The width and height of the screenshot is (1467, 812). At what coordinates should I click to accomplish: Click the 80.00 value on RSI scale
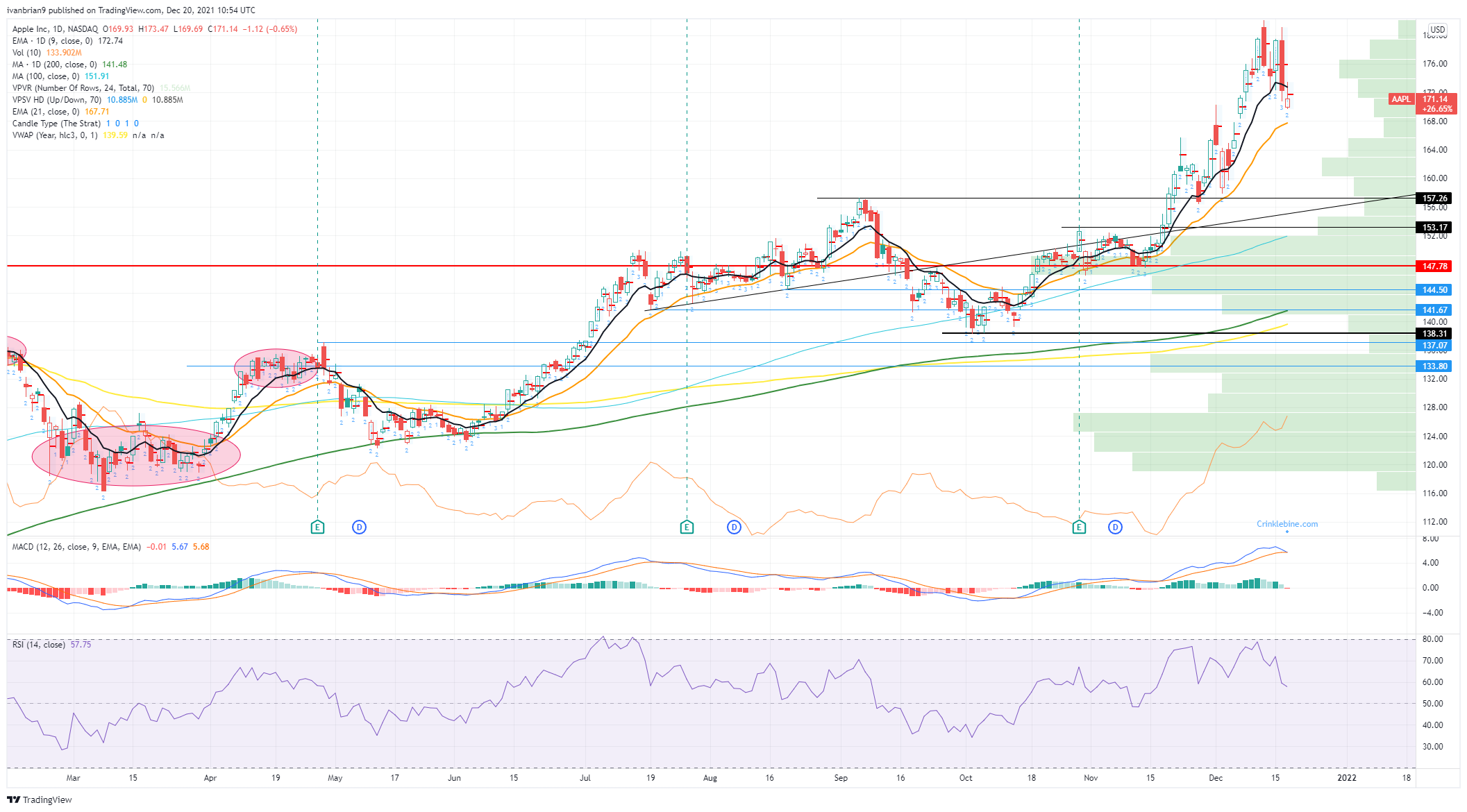[1432, 639]
